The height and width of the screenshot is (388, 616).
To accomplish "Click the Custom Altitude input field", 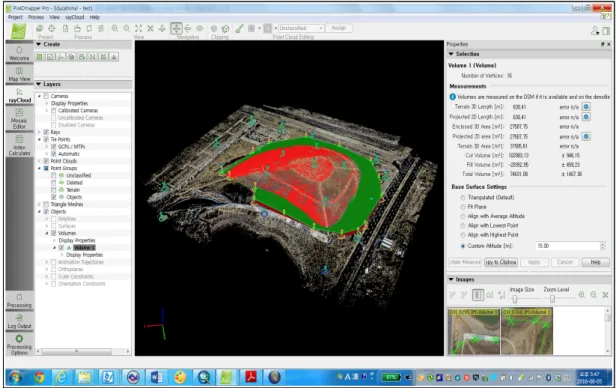I will 568,246.
